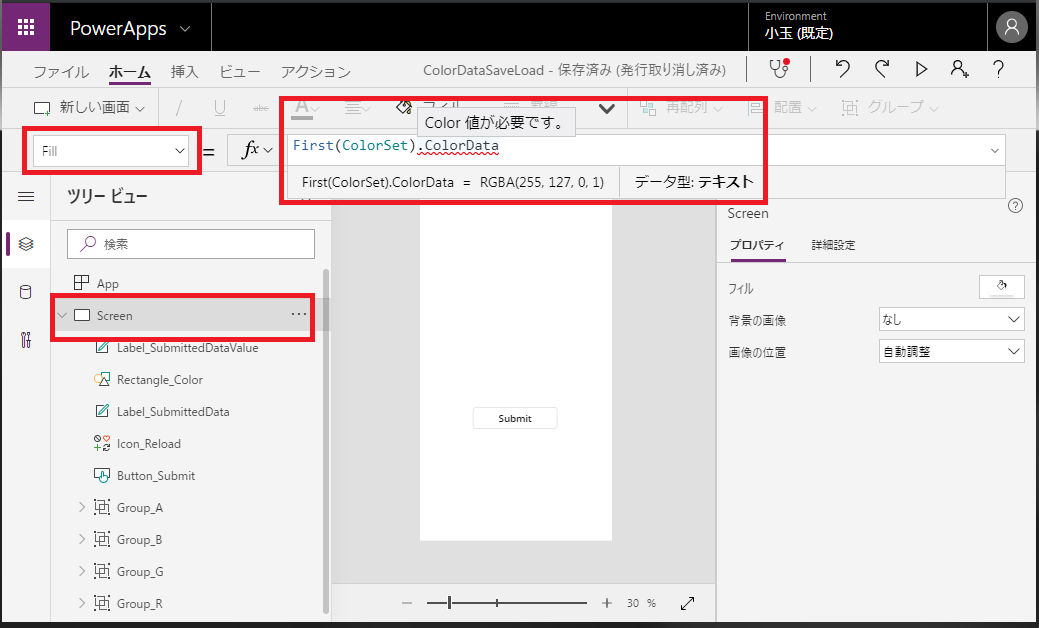
Task: Zoom in with plus icon
Action: (606, 603)
